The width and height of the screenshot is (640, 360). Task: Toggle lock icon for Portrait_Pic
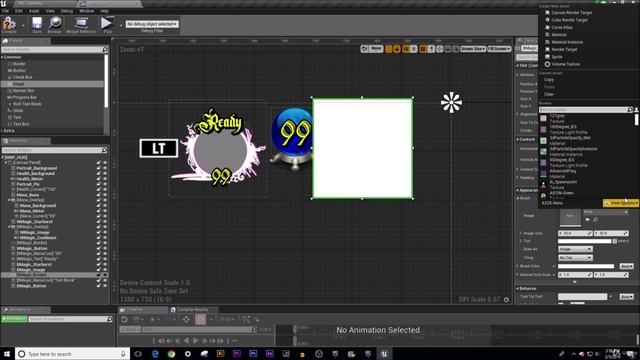pos(99,184)
